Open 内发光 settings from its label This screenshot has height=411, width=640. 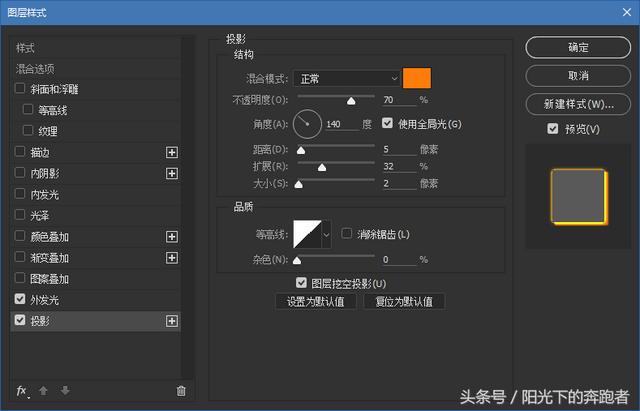click(44, 195)
